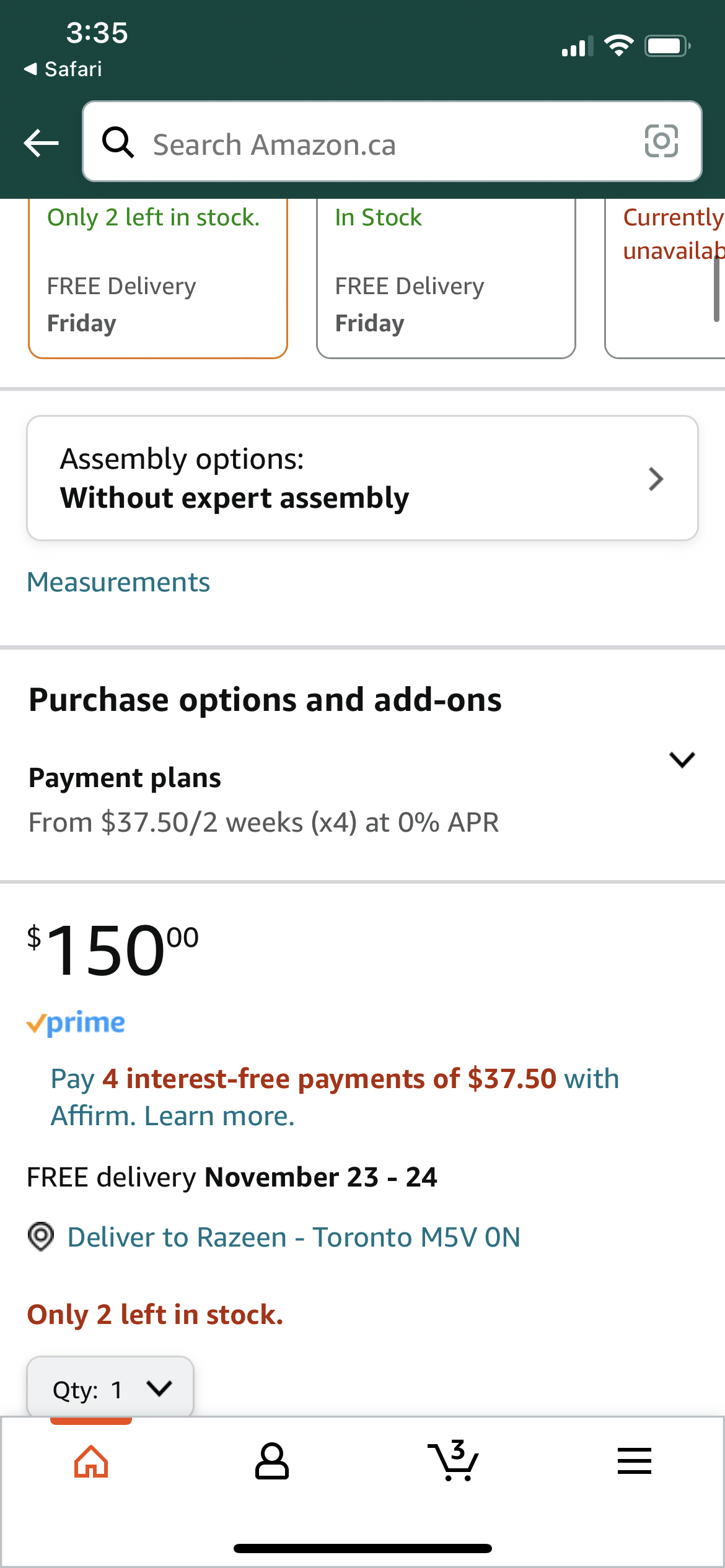Return to Safari via the status bar link
This screenshot has height=1568, width=725.
point(63,69)
